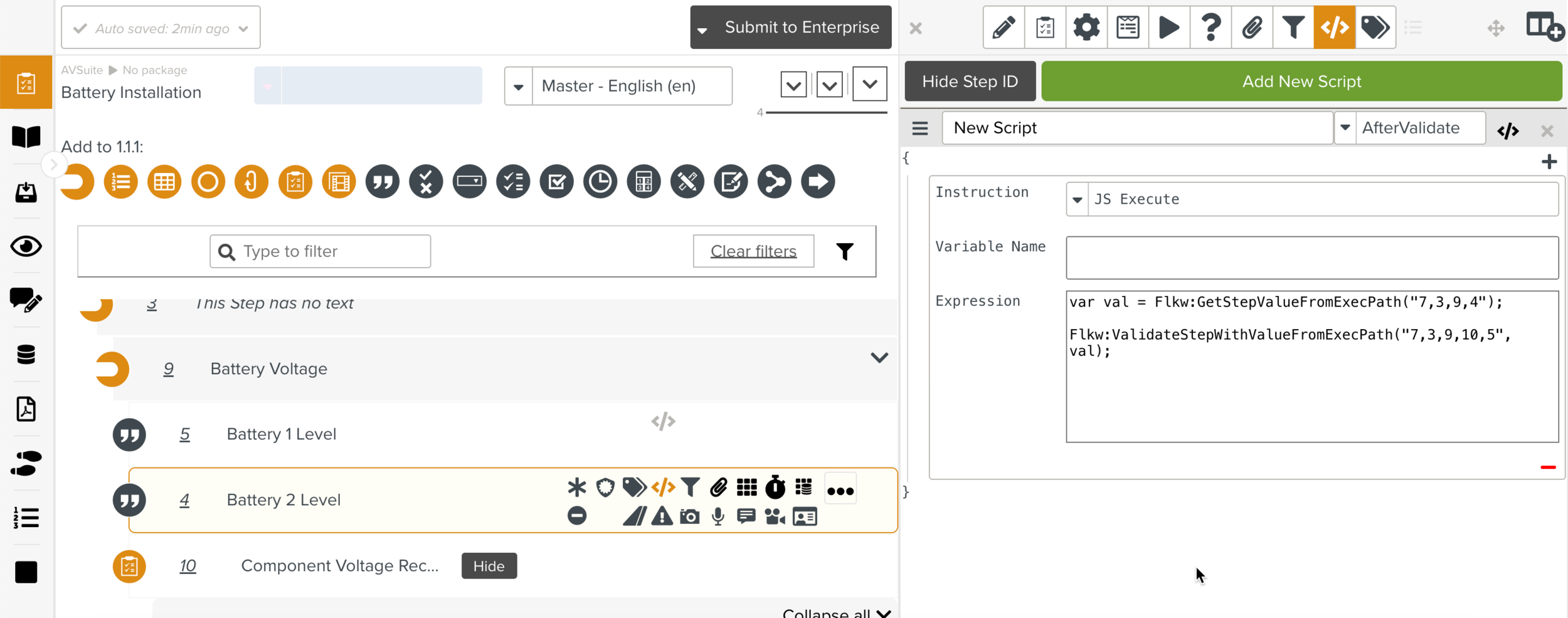Click the pencil edit icon in top toolbar

pyautogui.click(x=1004, y=28)
